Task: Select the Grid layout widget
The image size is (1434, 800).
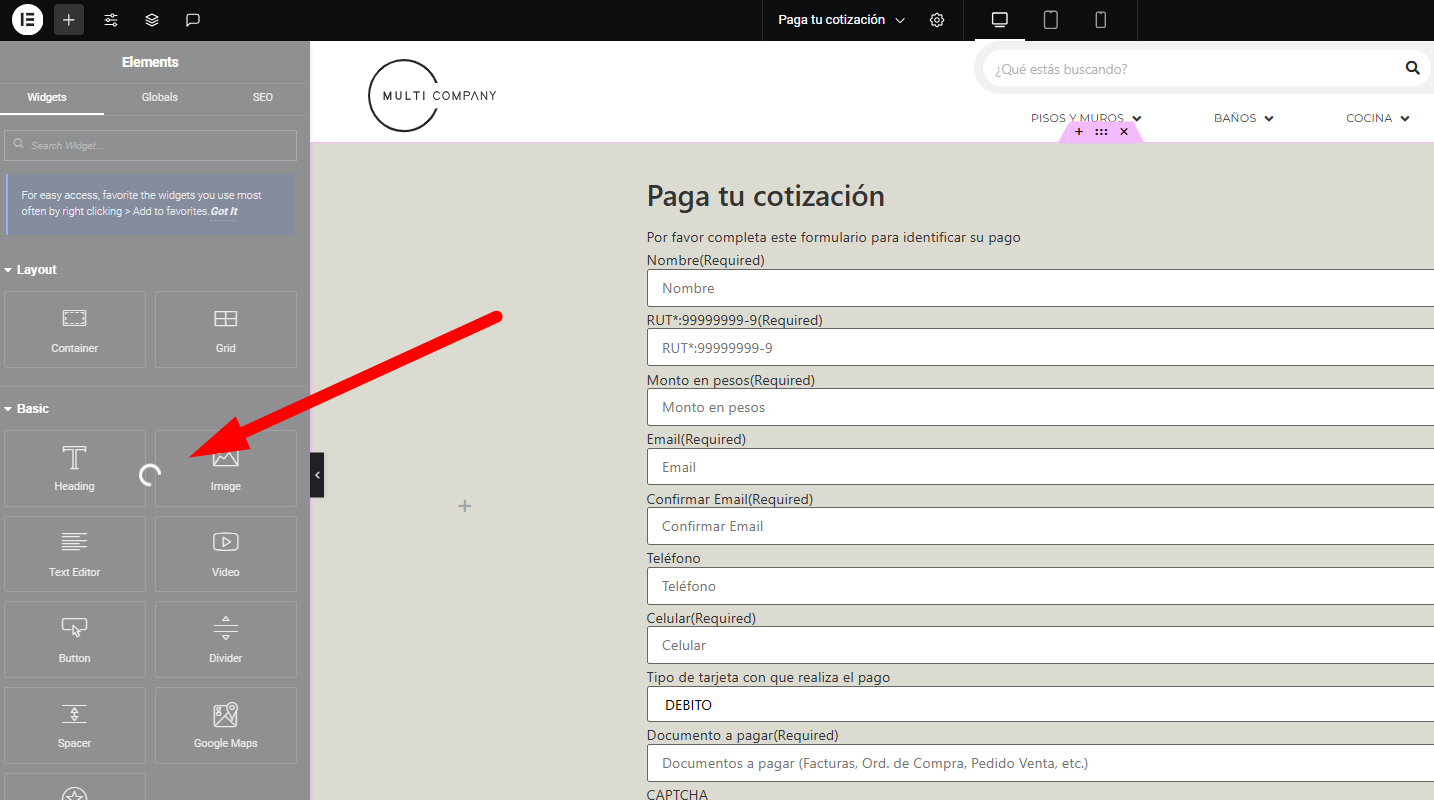Action: tap(226, 329)
